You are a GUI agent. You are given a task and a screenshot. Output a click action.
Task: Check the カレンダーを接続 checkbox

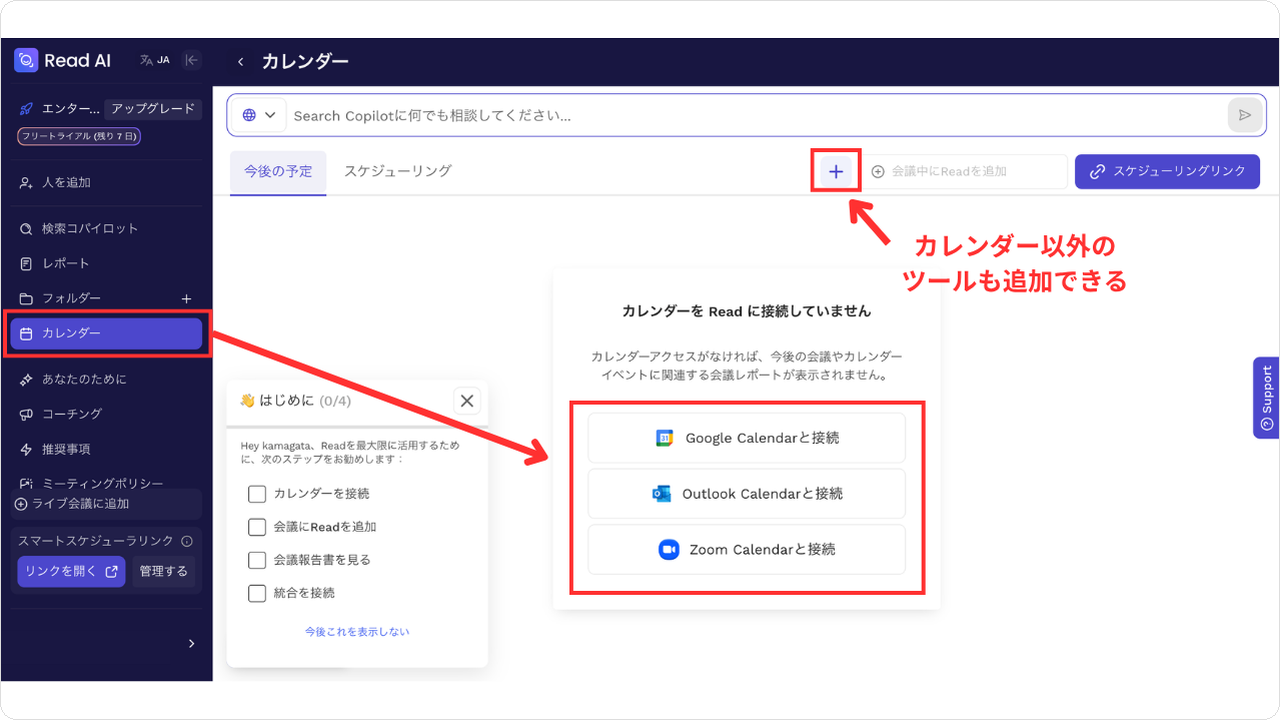point(257,494)
